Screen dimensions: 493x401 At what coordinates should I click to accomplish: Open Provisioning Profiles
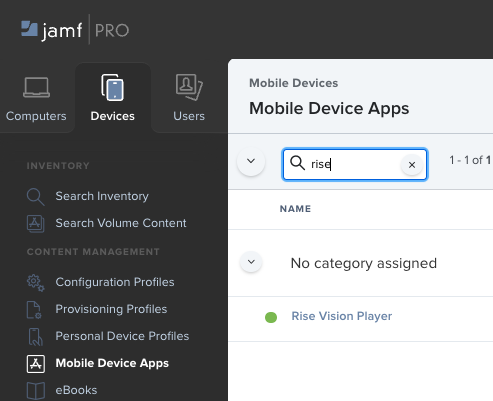tap(111, 309)
